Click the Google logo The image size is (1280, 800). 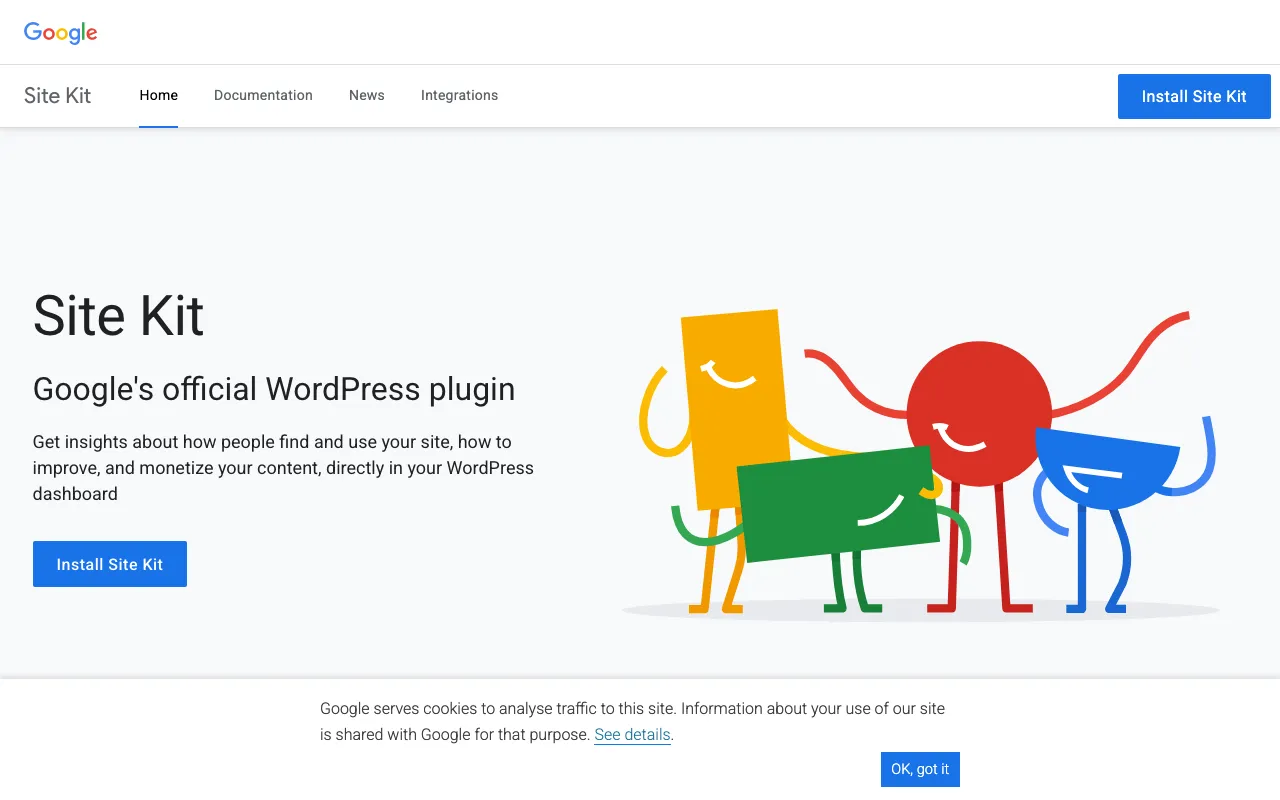[x=61, y=32]
